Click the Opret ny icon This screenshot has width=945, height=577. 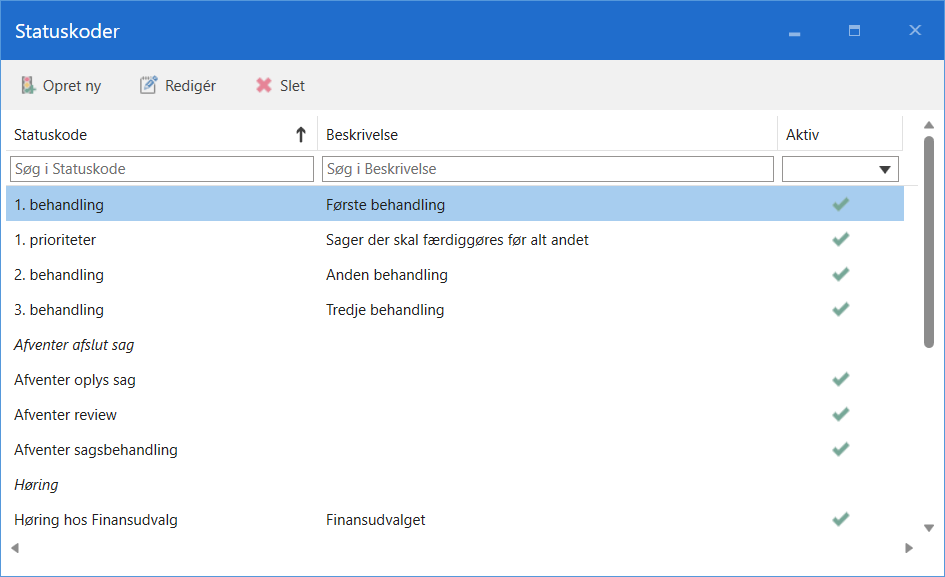coord(28,86)
